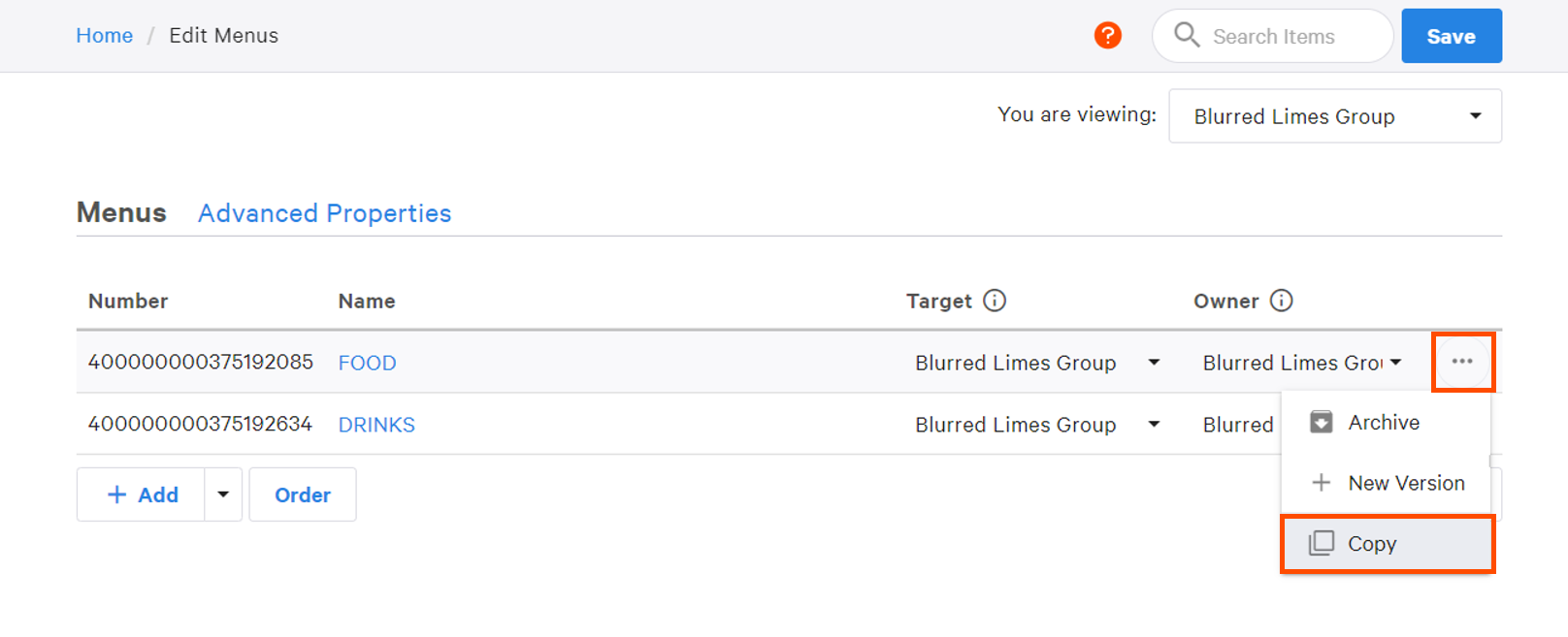The width and height of the screenshot is (1568, 637).
Task: Expand the FOOD row Owner dropdown
Action: (1395, 363)
